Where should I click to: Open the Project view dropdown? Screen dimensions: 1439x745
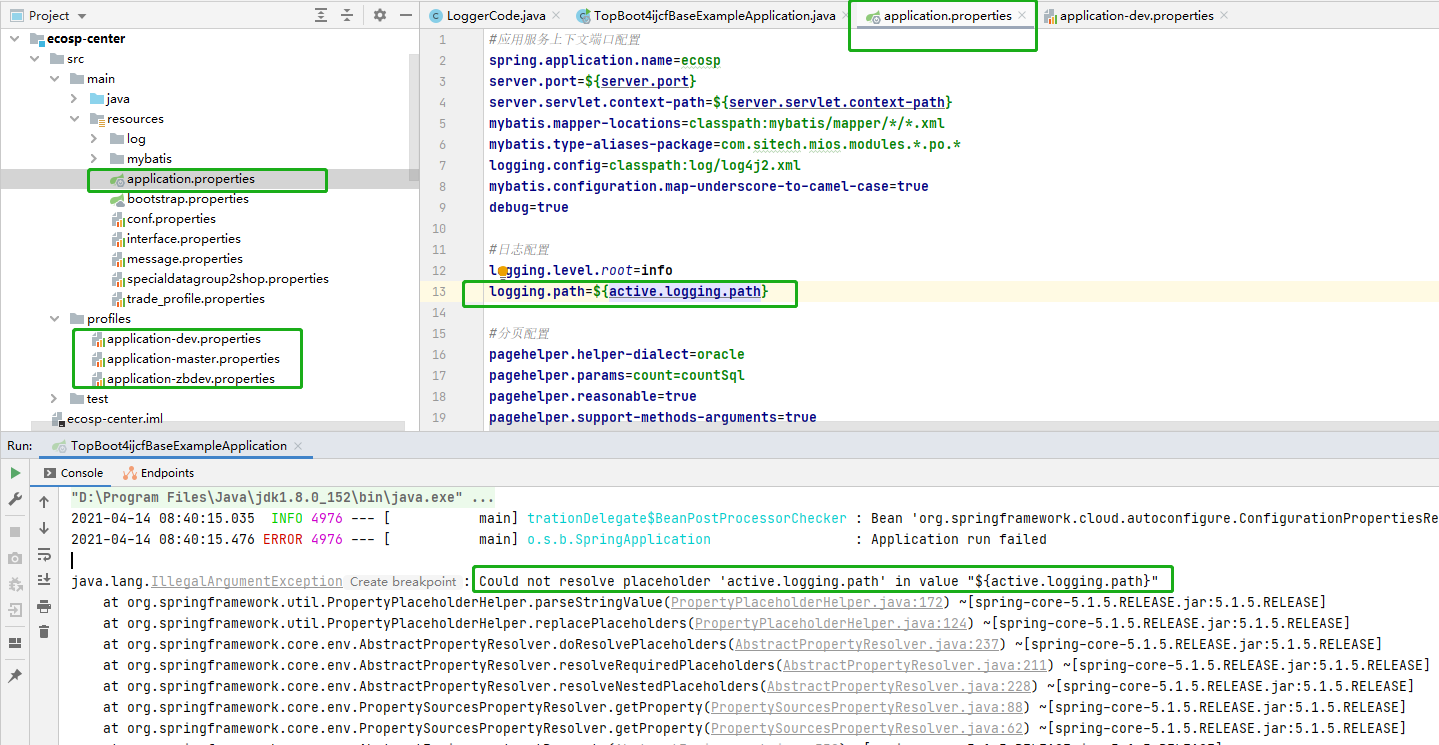coord(81,16)
